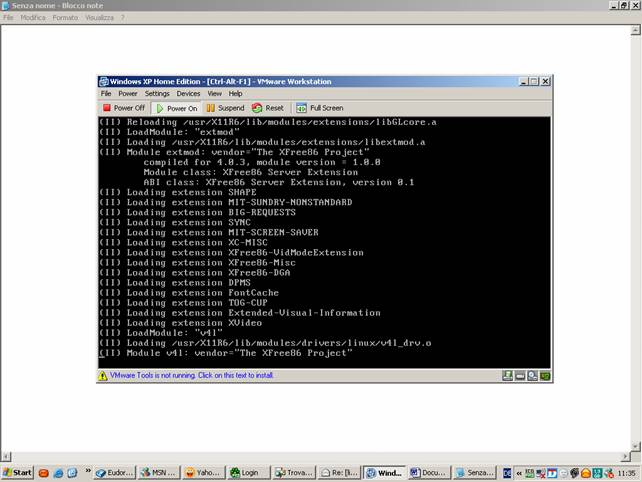Click the orange quick launch icon beside Start

coord(44,473)
